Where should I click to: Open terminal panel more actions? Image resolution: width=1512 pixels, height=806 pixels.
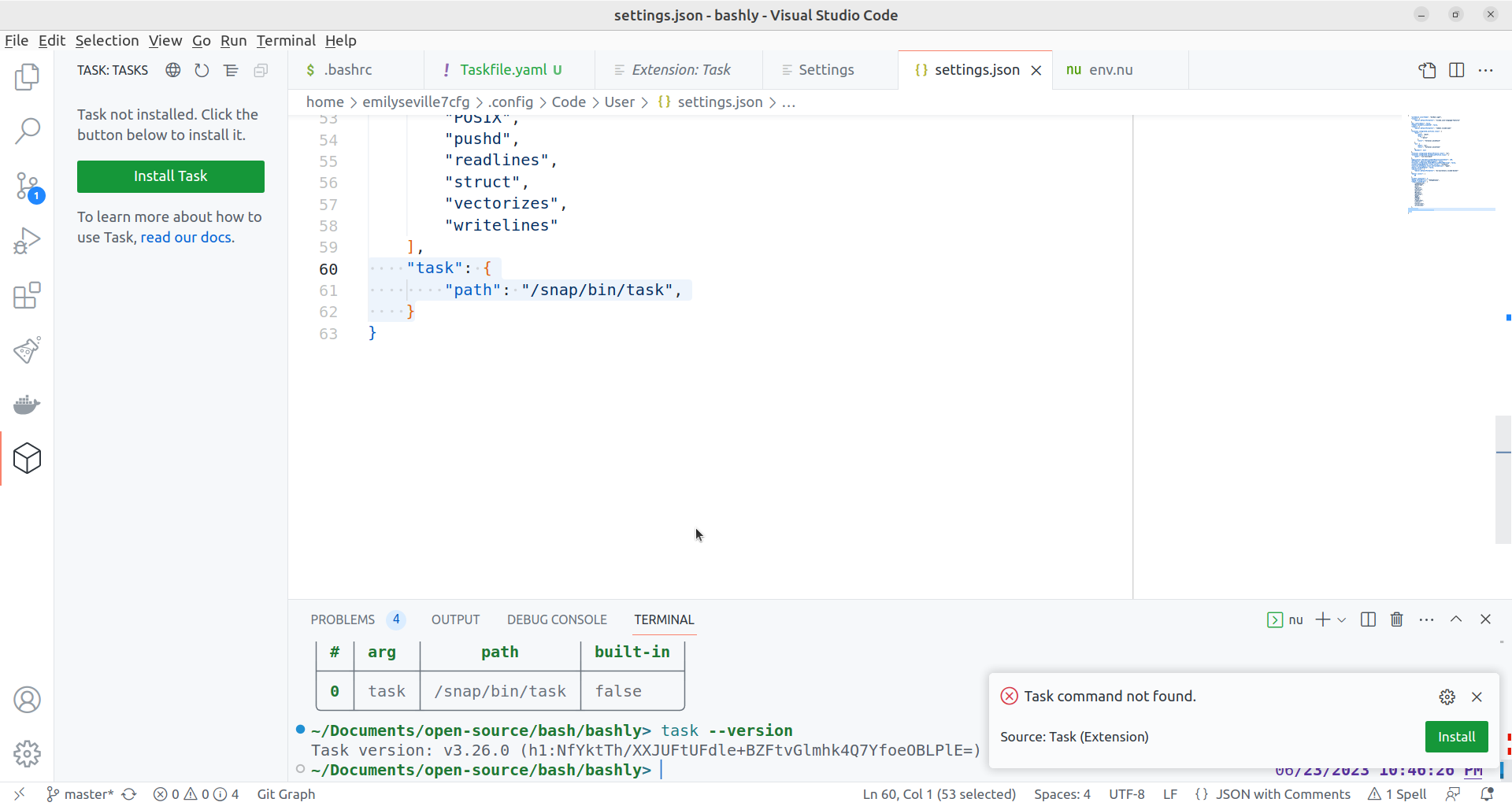1427,619
